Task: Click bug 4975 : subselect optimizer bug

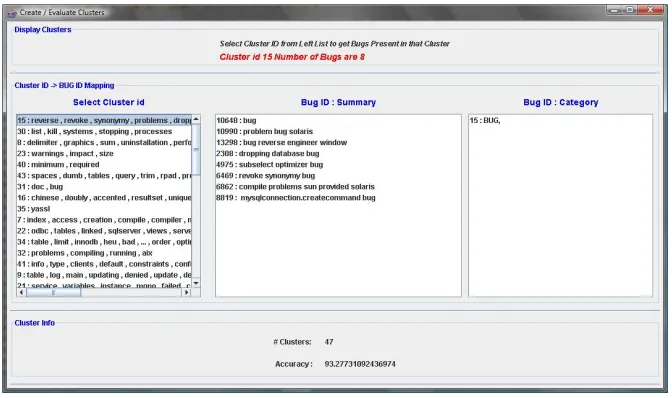Action: pos(338,165)
